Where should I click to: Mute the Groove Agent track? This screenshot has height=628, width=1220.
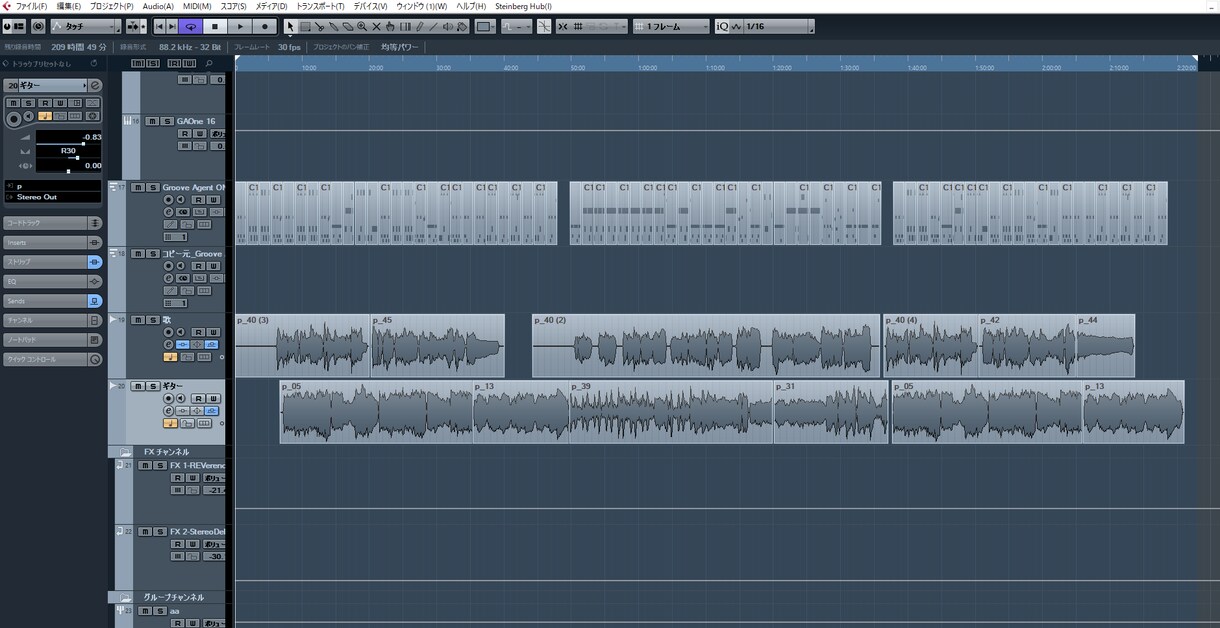coord(138,187)
